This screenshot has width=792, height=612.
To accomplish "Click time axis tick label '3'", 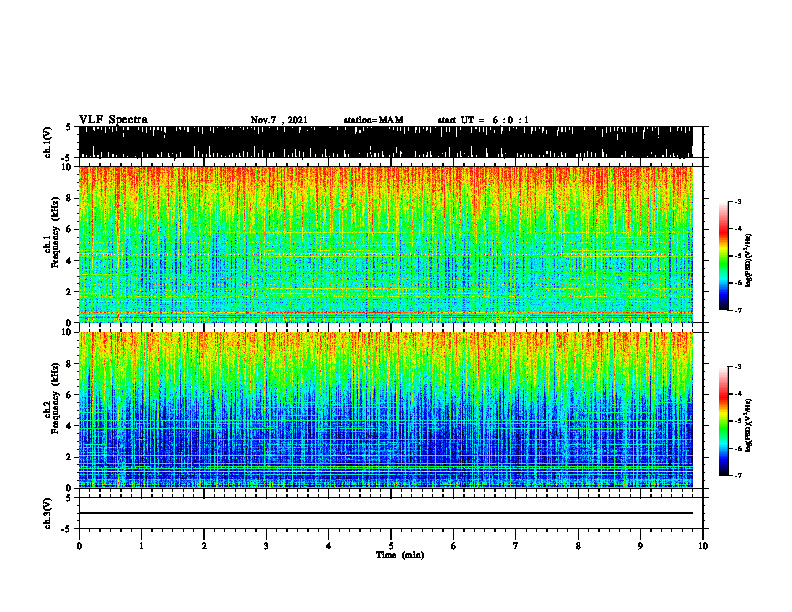I will coord(266,546).
